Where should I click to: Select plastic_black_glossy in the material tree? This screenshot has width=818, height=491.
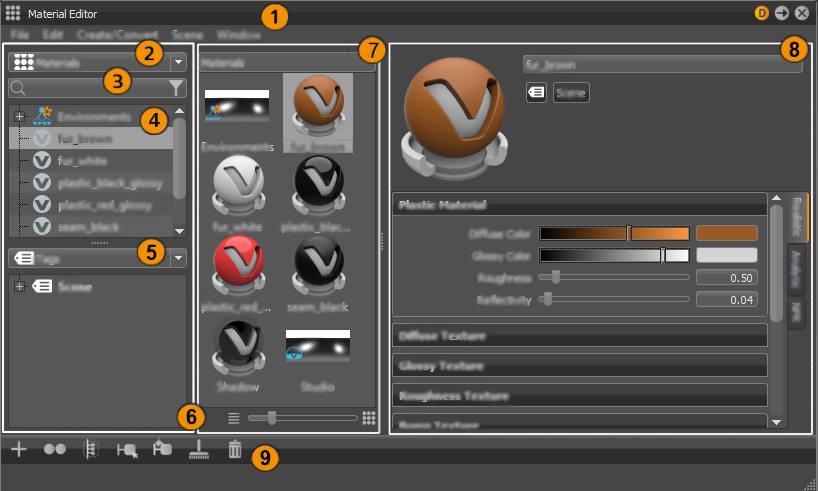tap(91, 183)
